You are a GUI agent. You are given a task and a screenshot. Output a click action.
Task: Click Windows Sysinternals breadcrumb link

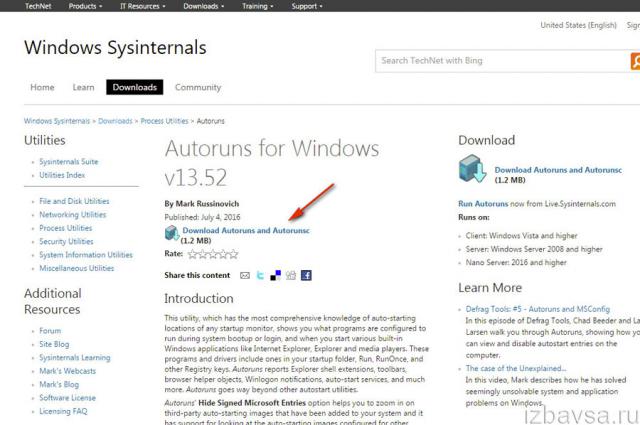point(57,121)
